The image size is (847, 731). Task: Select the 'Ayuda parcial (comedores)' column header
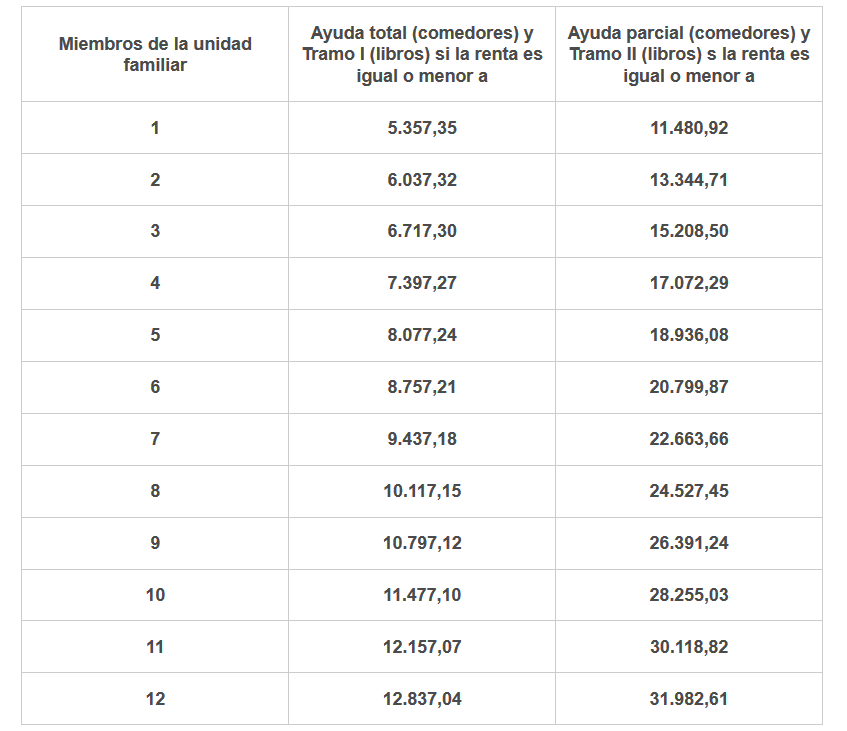click(689, 54)
